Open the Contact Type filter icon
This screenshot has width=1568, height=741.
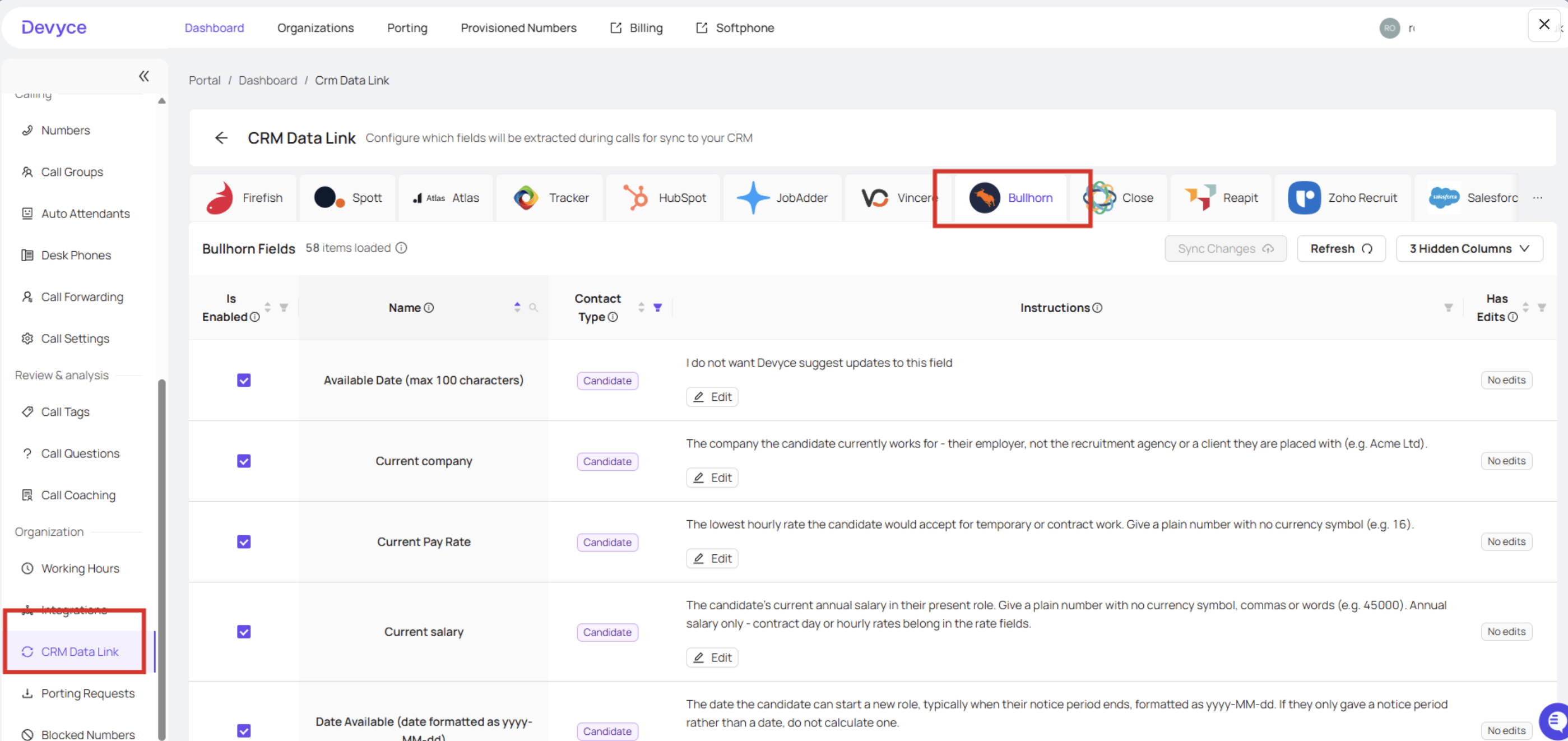[x=657, y=308]
